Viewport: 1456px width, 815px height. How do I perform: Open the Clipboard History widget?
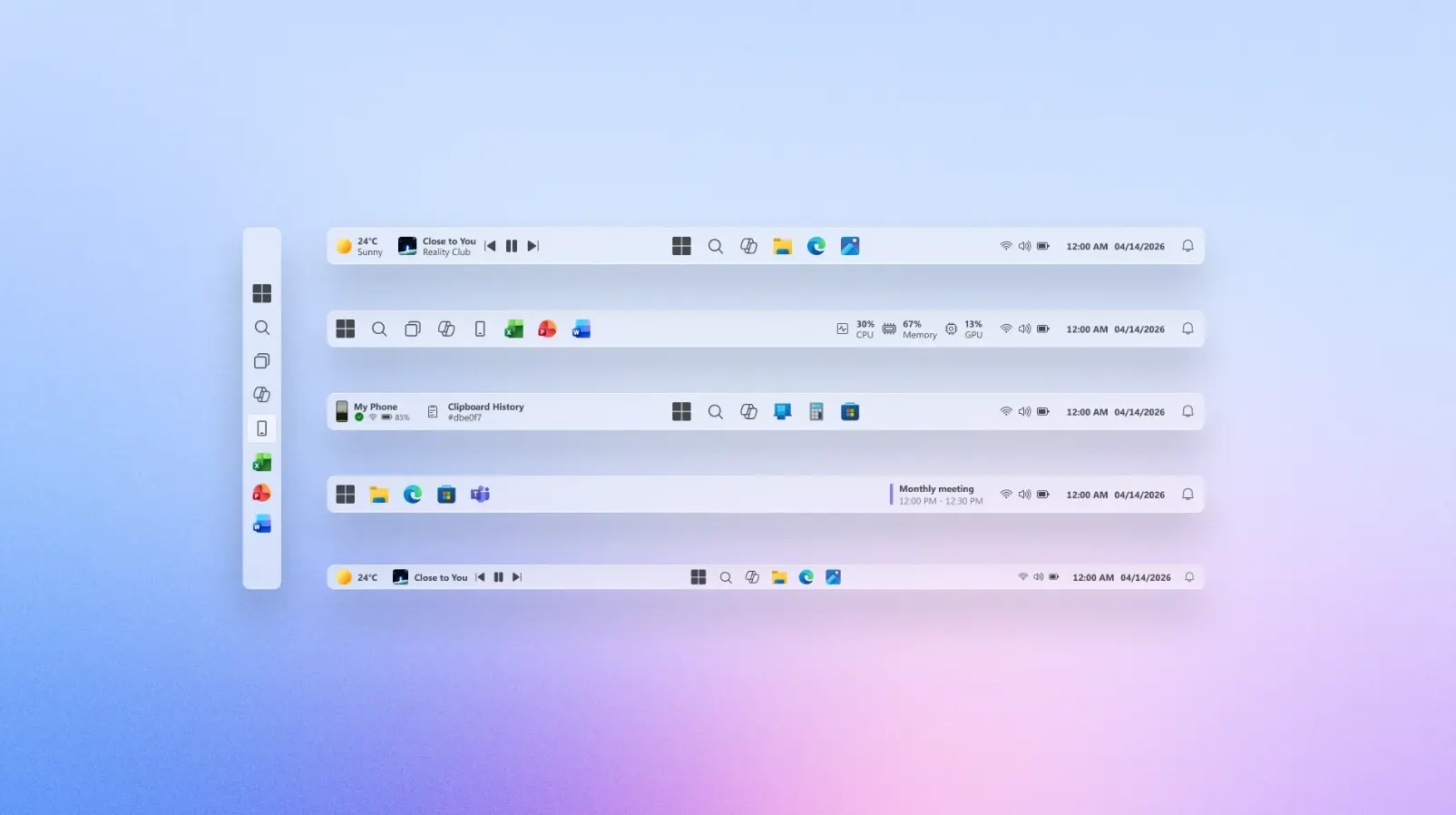coord(475,412)
